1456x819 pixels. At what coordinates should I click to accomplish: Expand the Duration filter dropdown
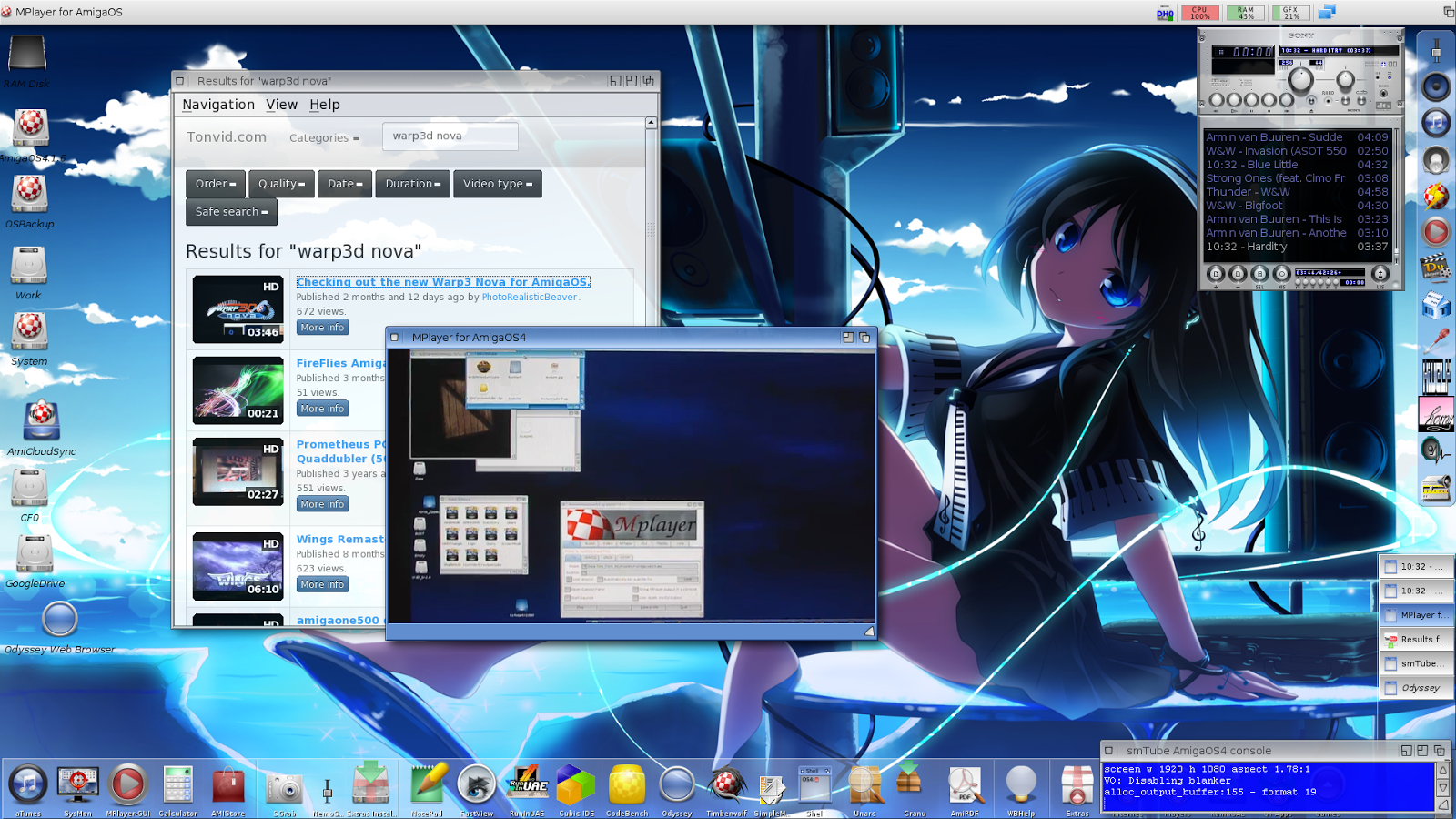412,184
